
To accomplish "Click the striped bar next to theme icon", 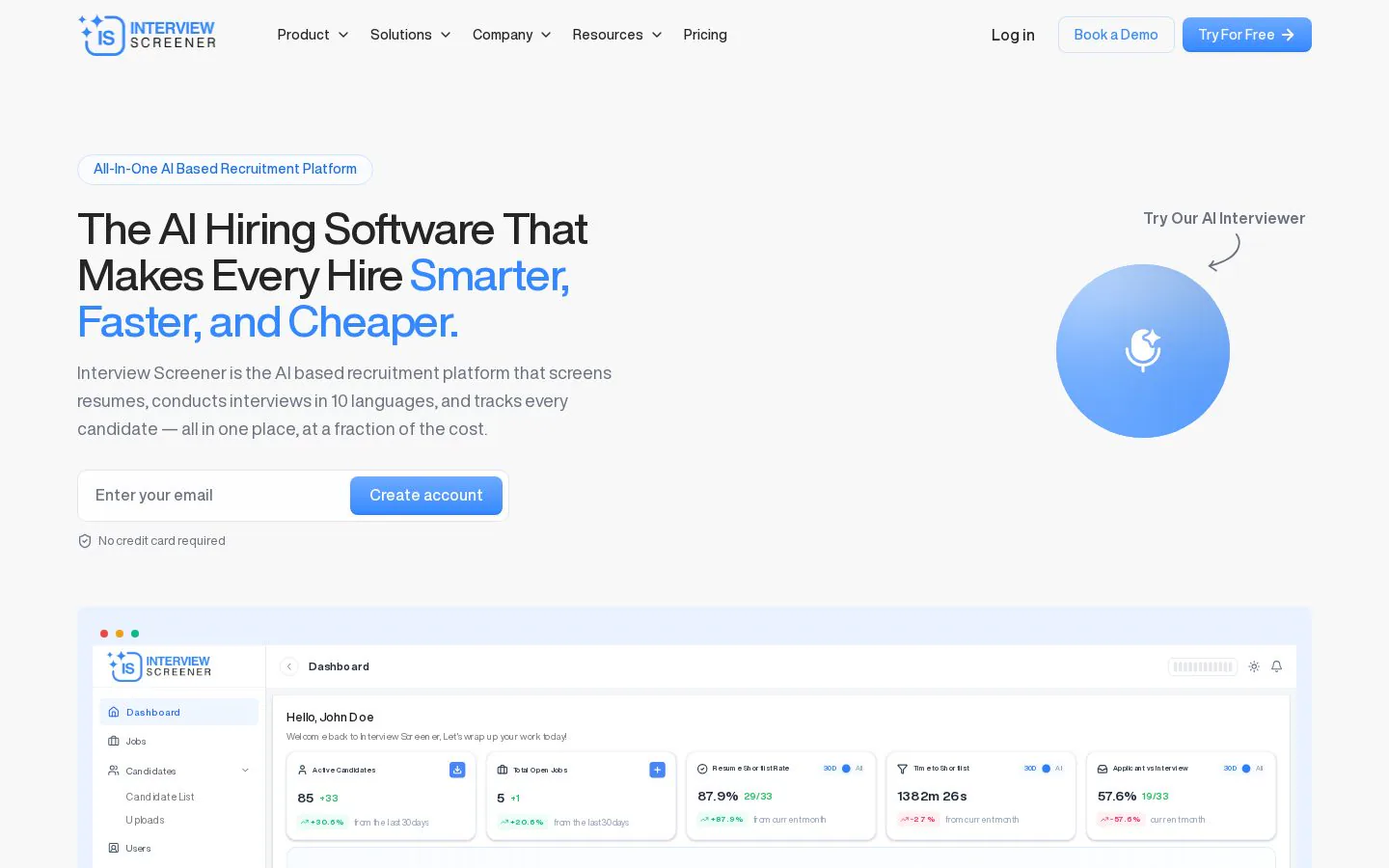I will 1203,666.
